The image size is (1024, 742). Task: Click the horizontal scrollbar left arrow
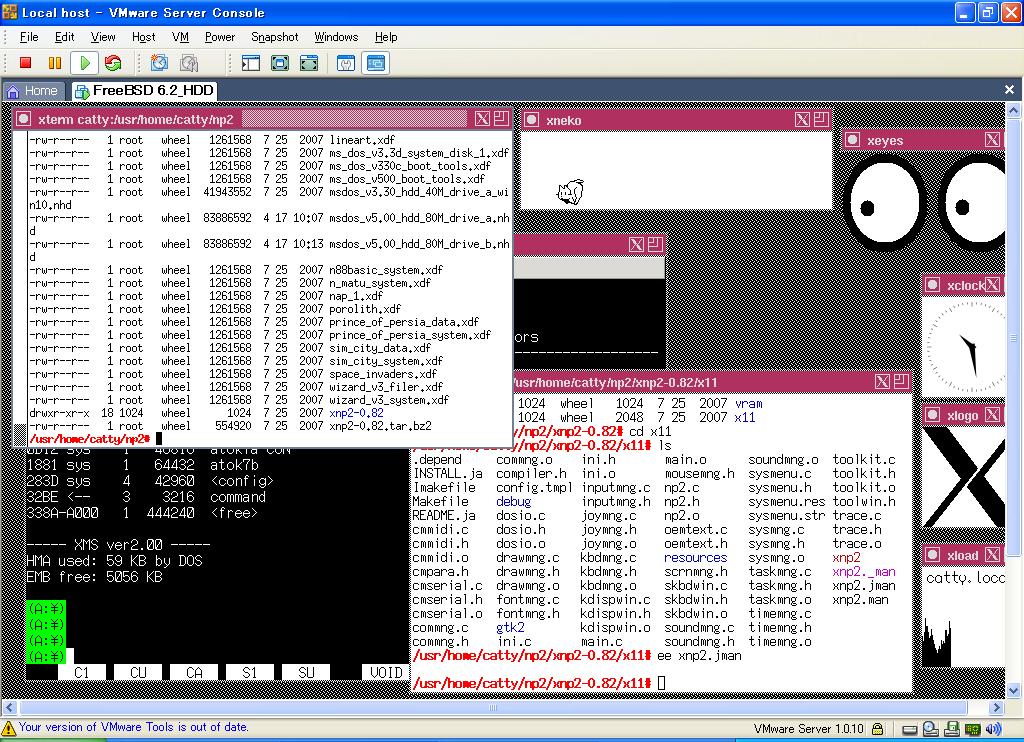tap(9, 707)
